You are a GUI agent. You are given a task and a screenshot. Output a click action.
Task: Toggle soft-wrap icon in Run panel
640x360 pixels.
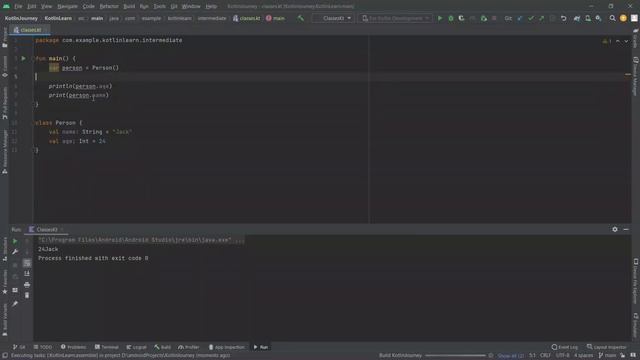27,263
